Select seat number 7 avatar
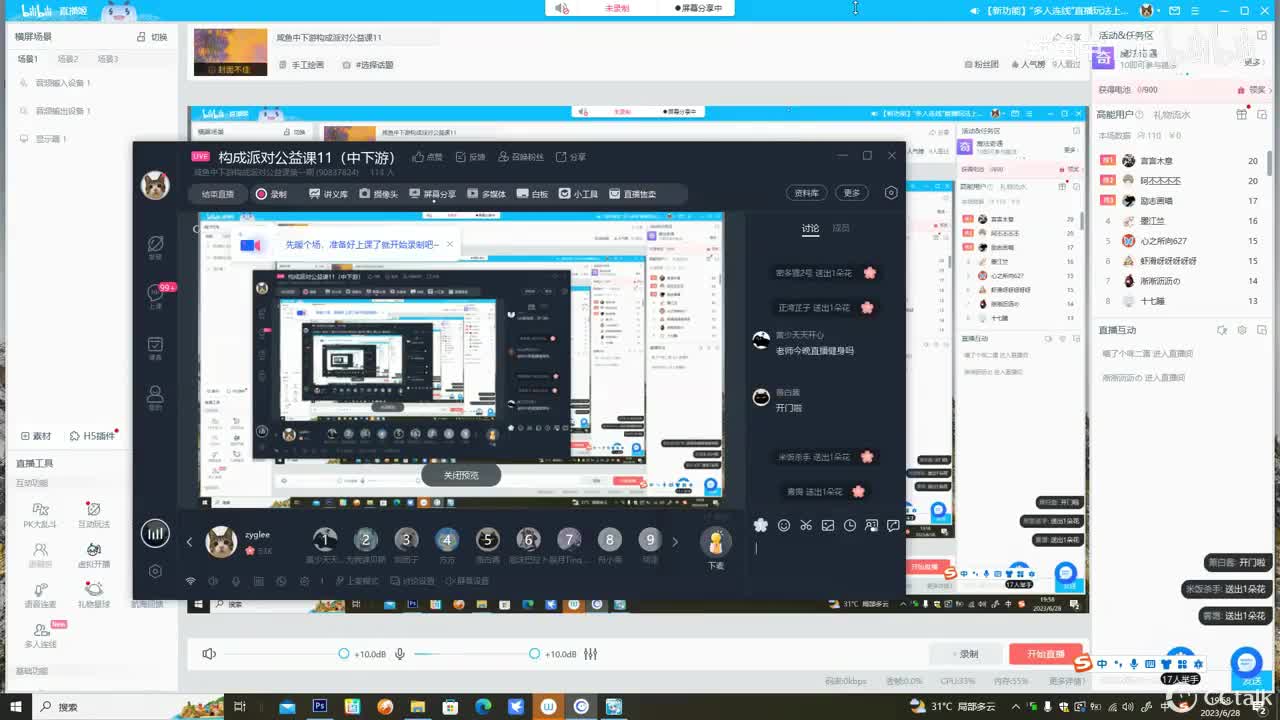The width and height of the screenshot is (1280, 720). [569, 540]
